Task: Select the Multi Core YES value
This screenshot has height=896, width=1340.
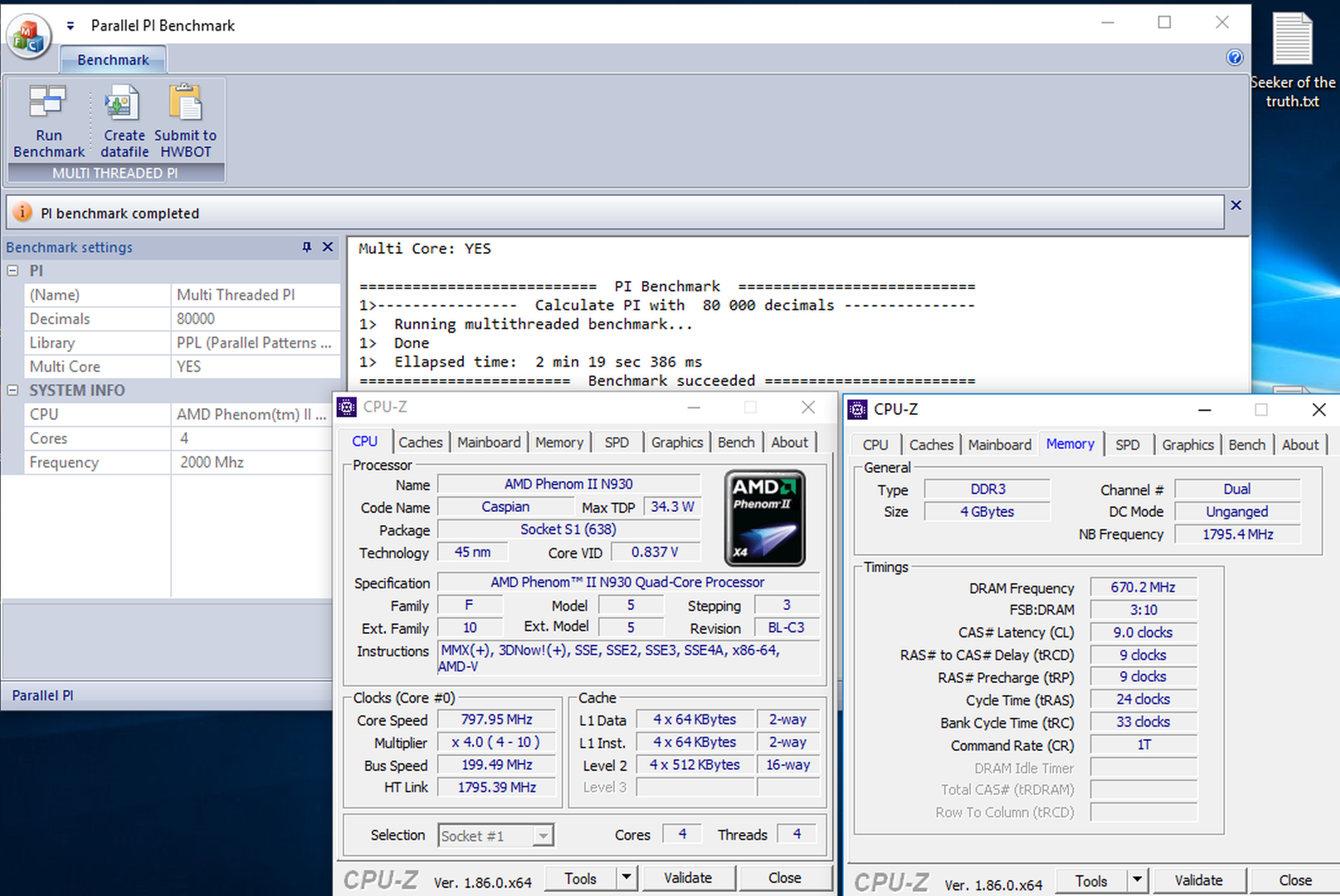Action: pyautogui.click(x=255, y=367)
